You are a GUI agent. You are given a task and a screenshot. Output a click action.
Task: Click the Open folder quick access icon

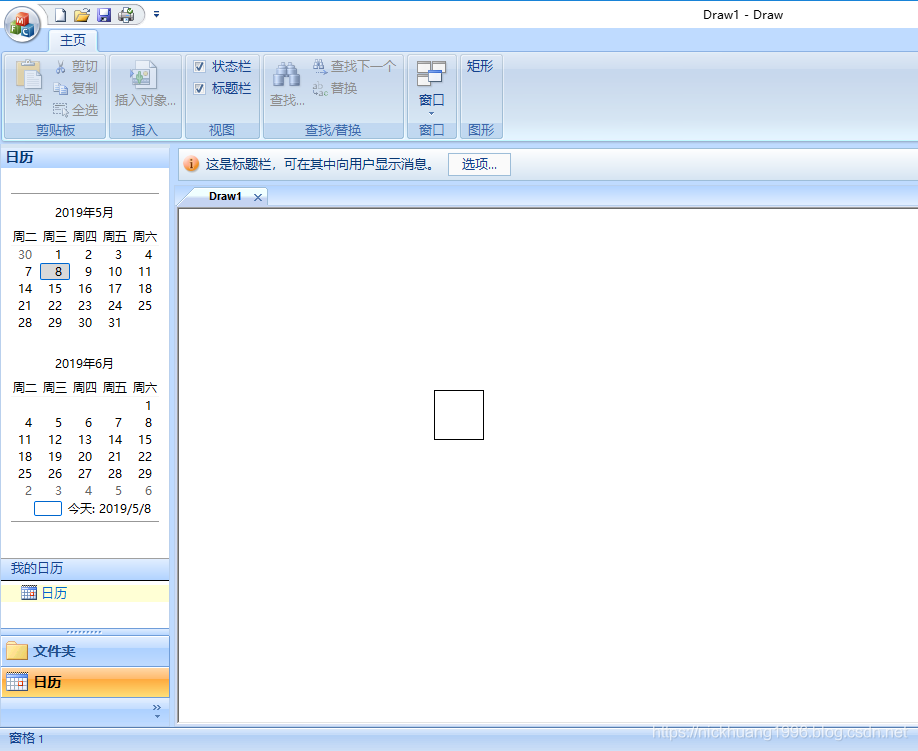(x=82, y=15)
